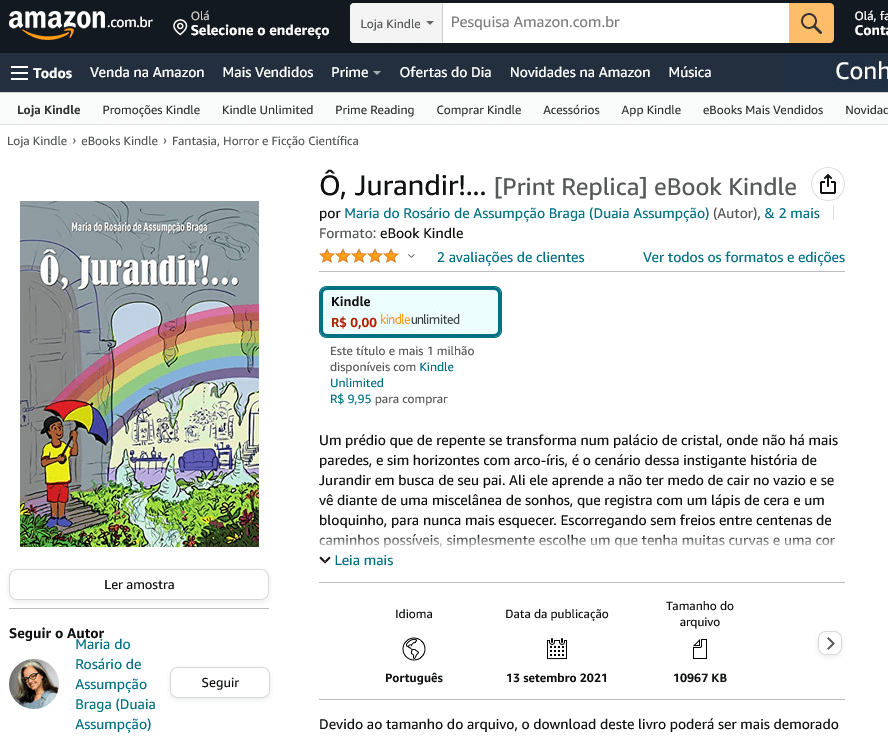Open the Kindle Unlimited tab
Image resolution: width=888 pixels, height=736 pixels.
tap(267, 110)
